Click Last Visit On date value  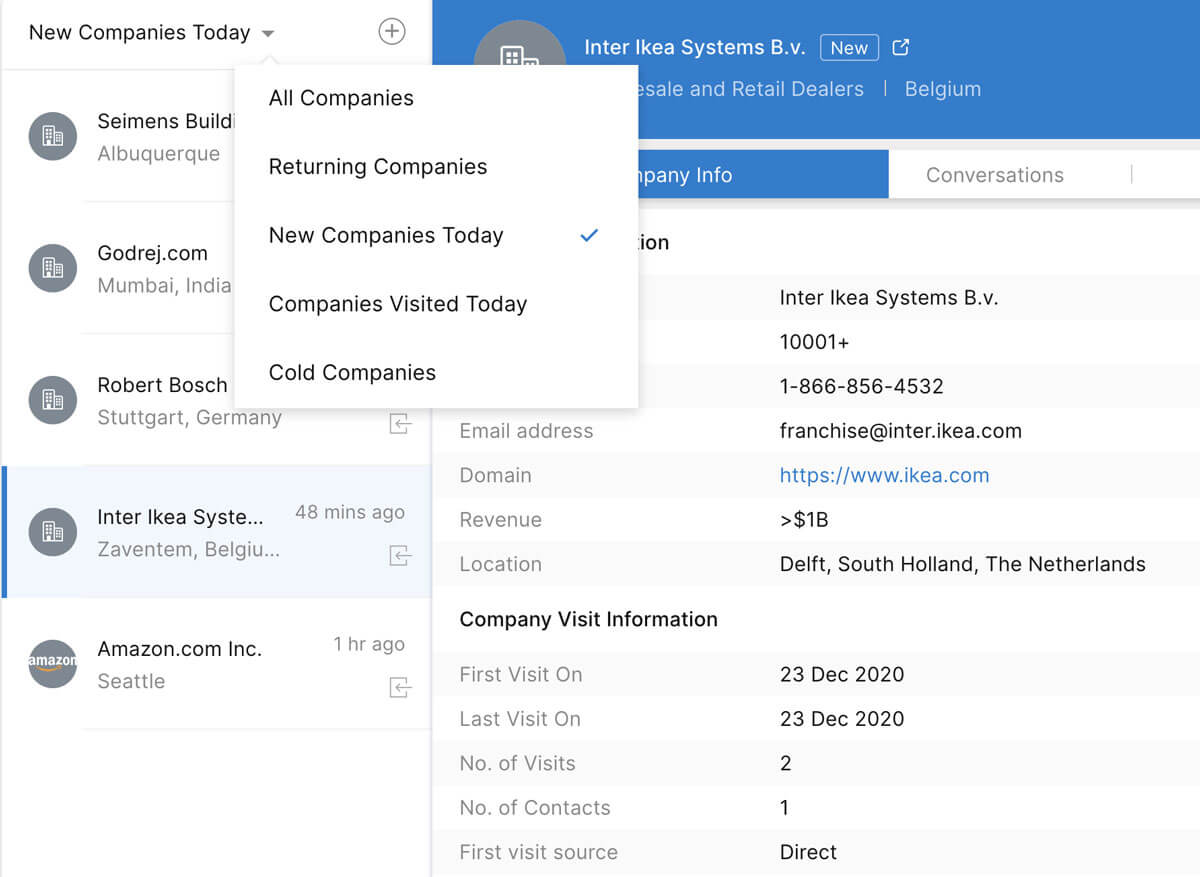(841, 719)
